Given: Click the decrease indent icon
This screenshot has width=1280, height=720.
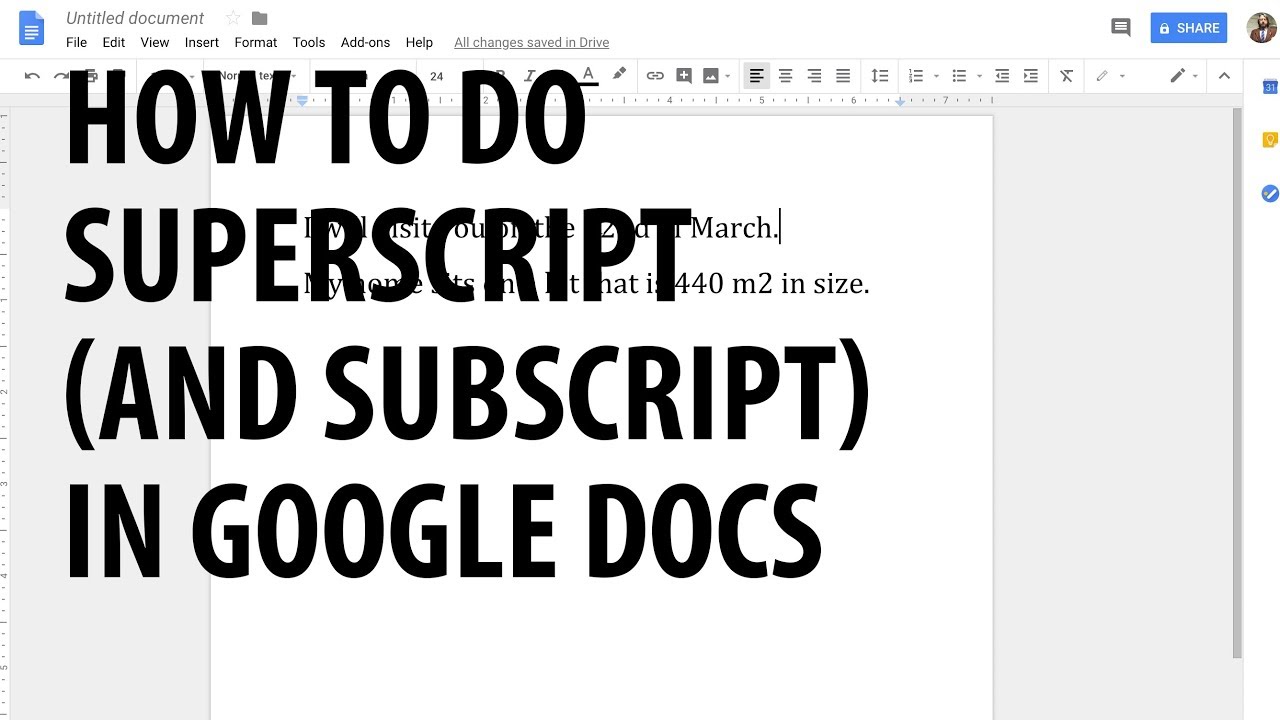Looking at the screenshot, I should (x=1002, y=76).
